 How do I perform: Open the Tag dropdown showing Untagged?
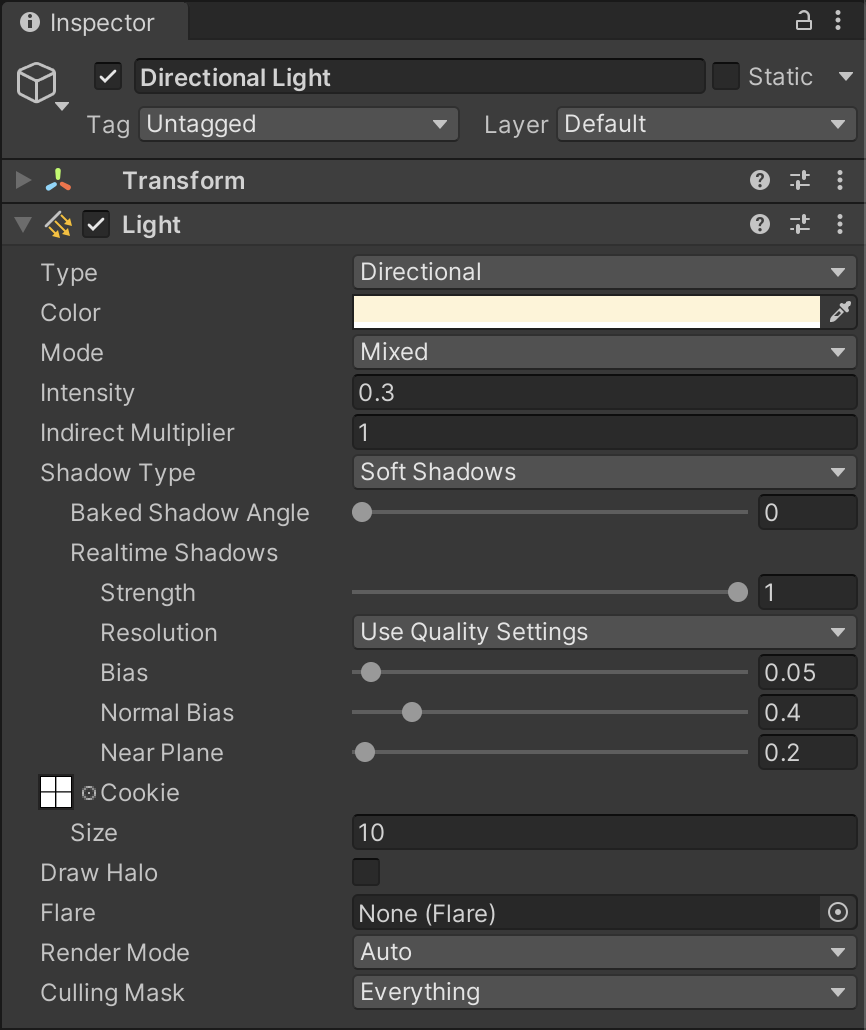(x=298, y=124)
